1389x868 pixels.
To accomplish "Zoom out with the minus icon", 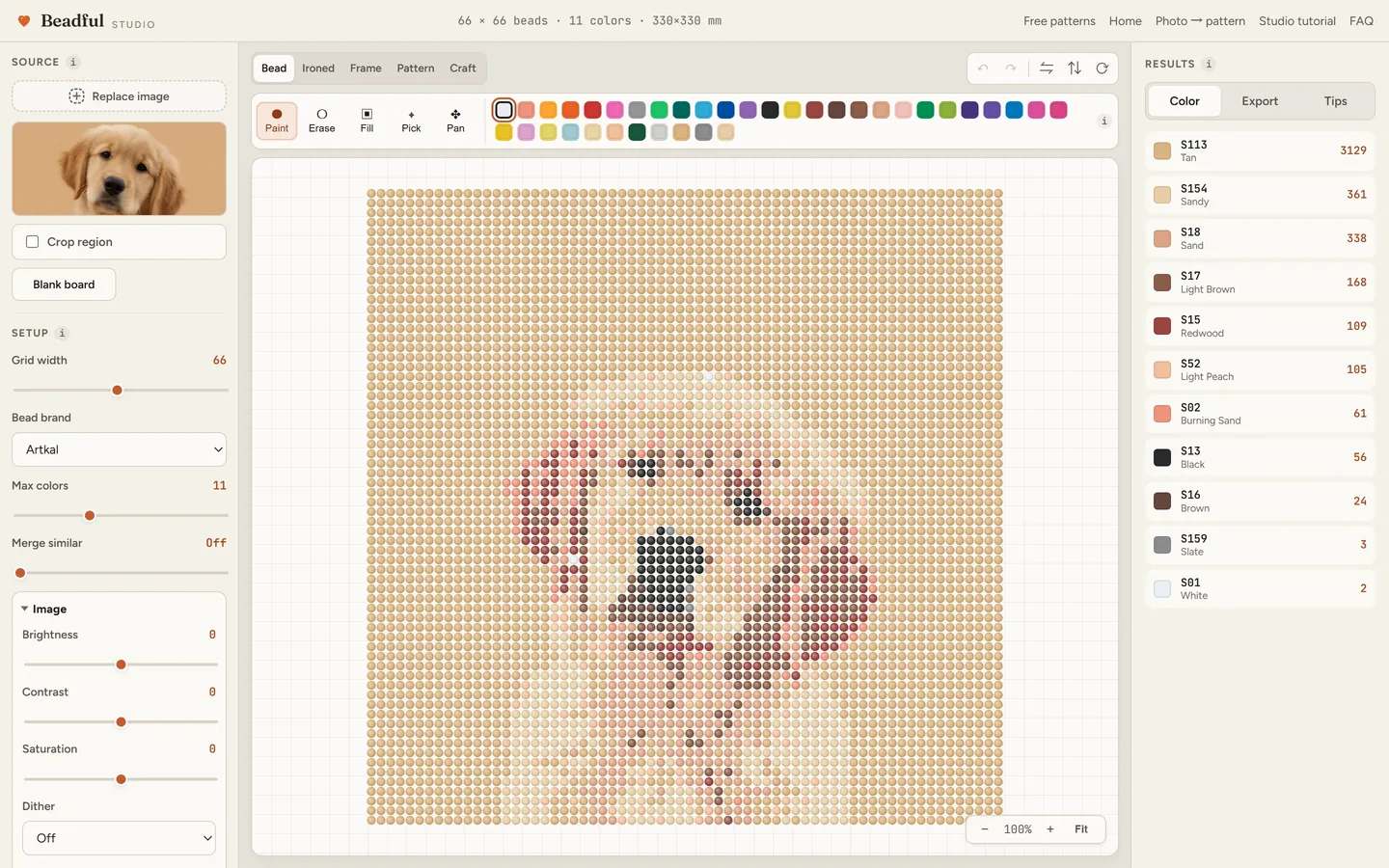I will click(985, 829).
